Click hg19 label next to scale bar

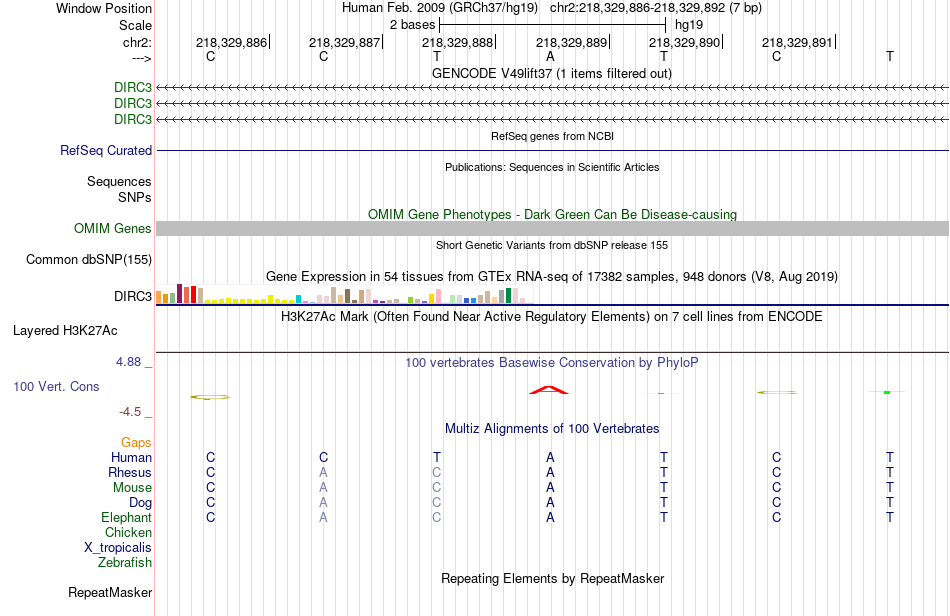pyautogui.click(x=689, y=25)
